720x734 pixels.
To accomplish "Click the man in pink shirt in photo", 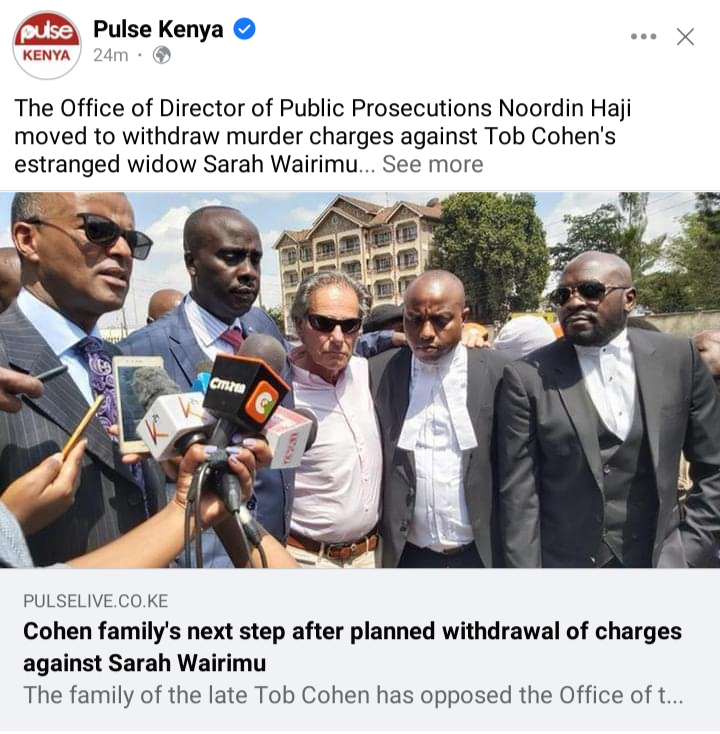I will [333, 419].
